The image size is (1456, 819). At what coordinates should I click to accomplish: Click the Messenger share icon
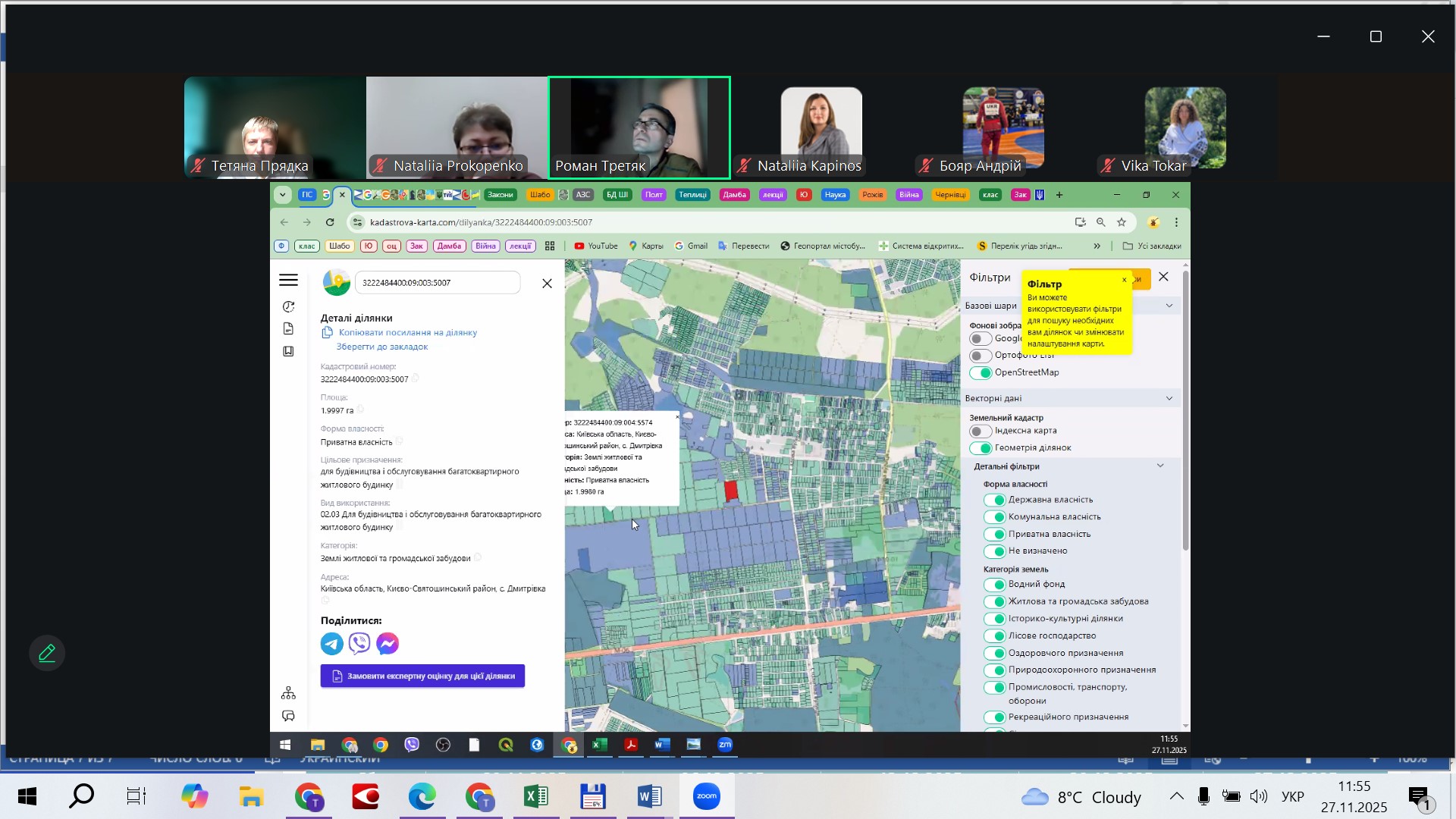388,644
